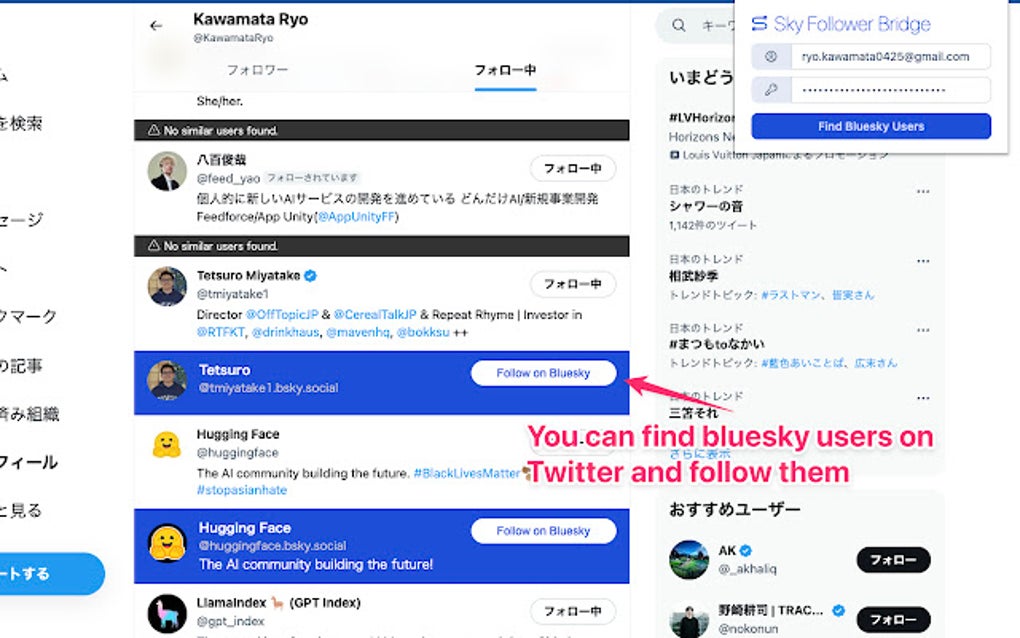Image resolution: width=1020 pixels, height=638 pixels.
Task: Click the LlamaIndex llama avatar
Action: pos(167,613)
